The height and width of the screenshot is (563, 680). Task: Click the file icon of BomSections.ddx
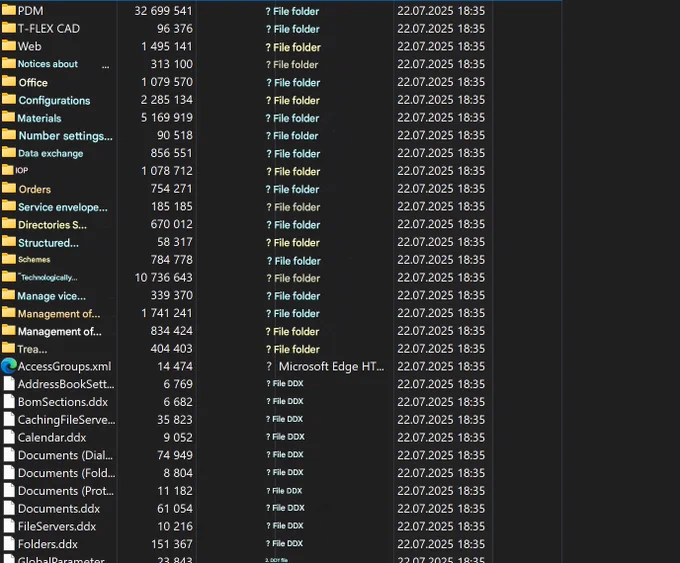[9, 402]
